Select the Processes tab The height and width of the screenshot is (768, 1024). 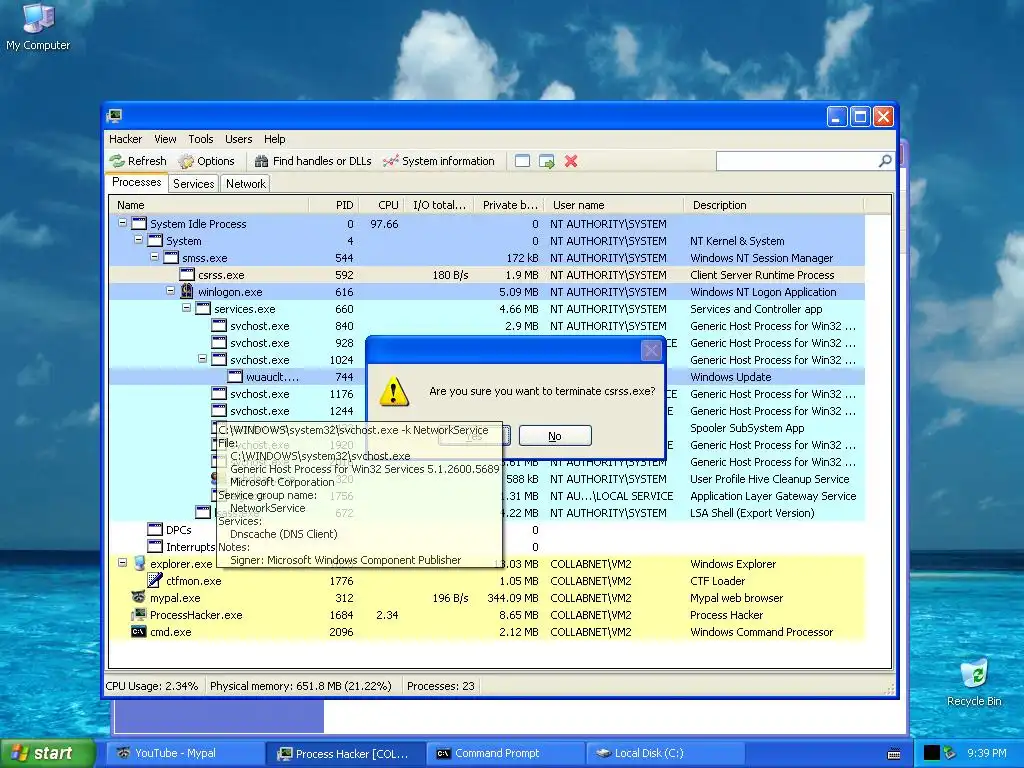pos(136,182)
